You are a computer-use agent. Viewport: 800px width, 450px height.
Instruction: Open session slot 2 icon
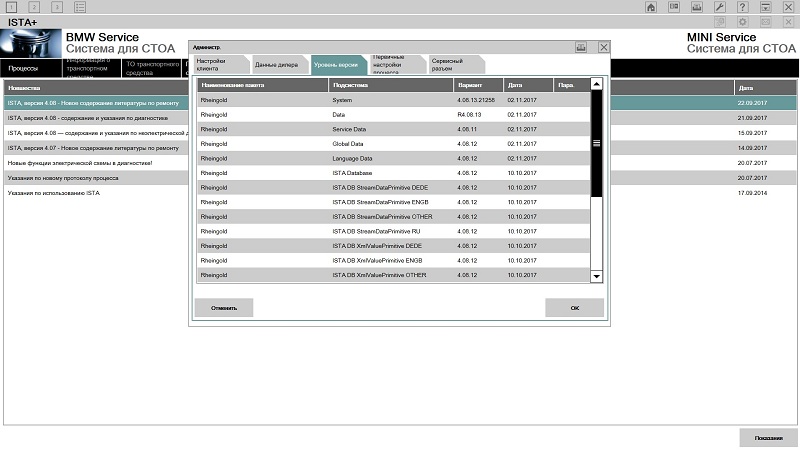point(34,7)
